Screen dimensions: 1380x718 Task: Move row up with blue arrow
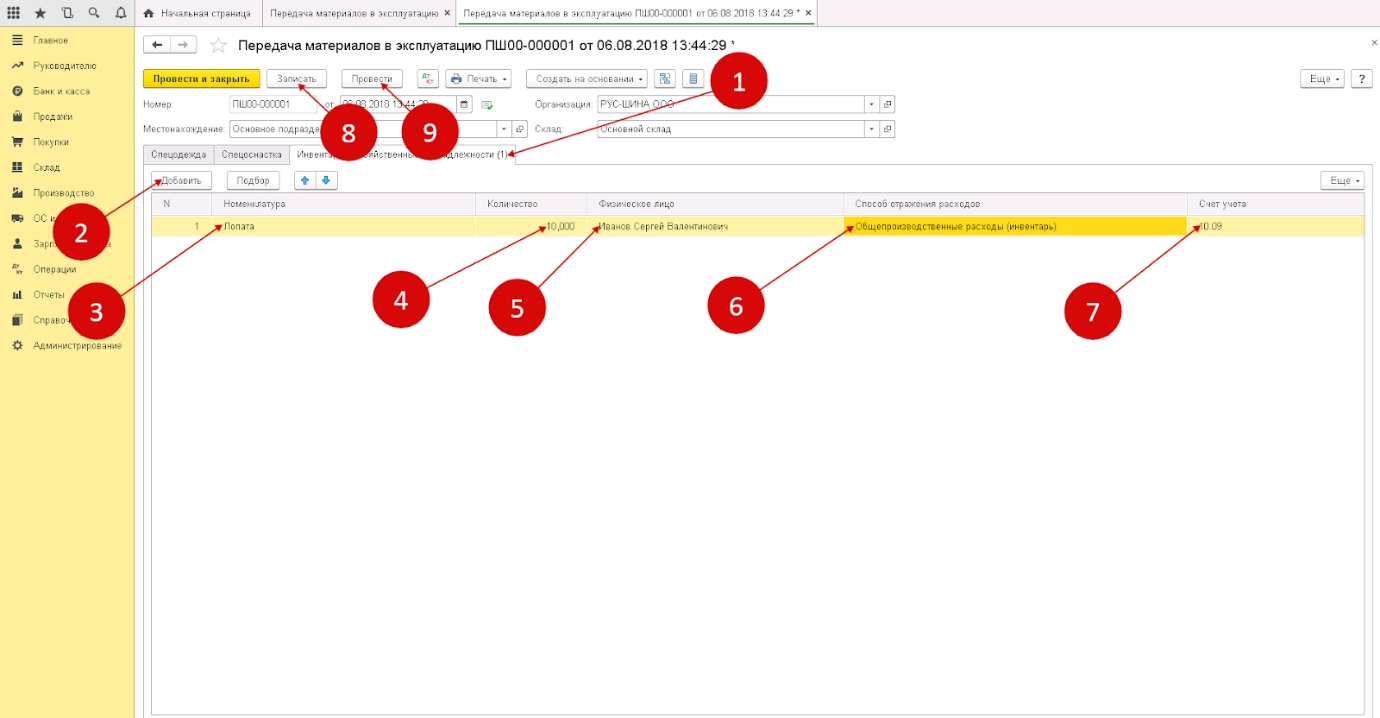[x=305, y=180]
